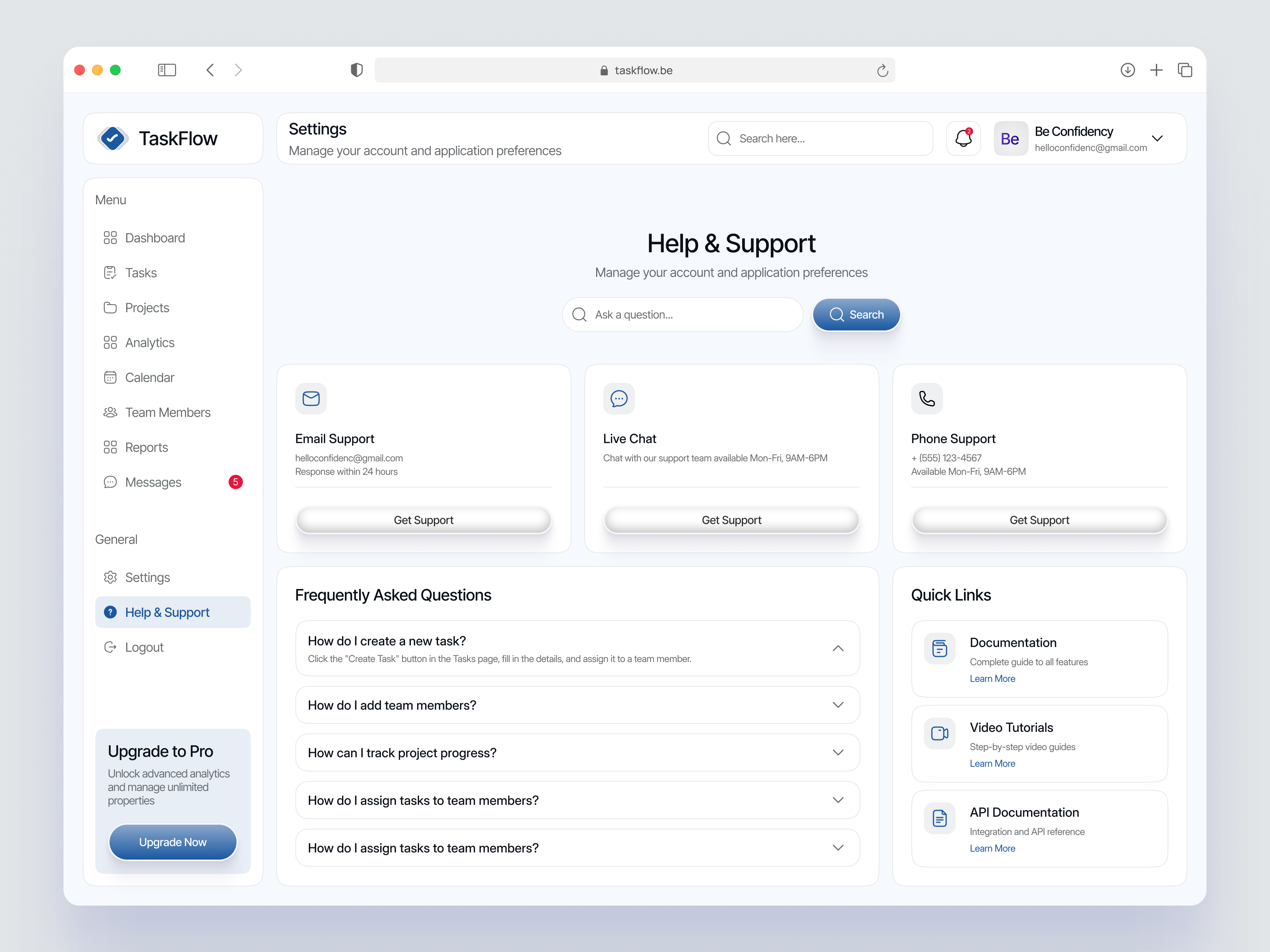This screenshot has width=1270, height=952.
Task: Click the Projects folder icon
Action: (110, 307)
